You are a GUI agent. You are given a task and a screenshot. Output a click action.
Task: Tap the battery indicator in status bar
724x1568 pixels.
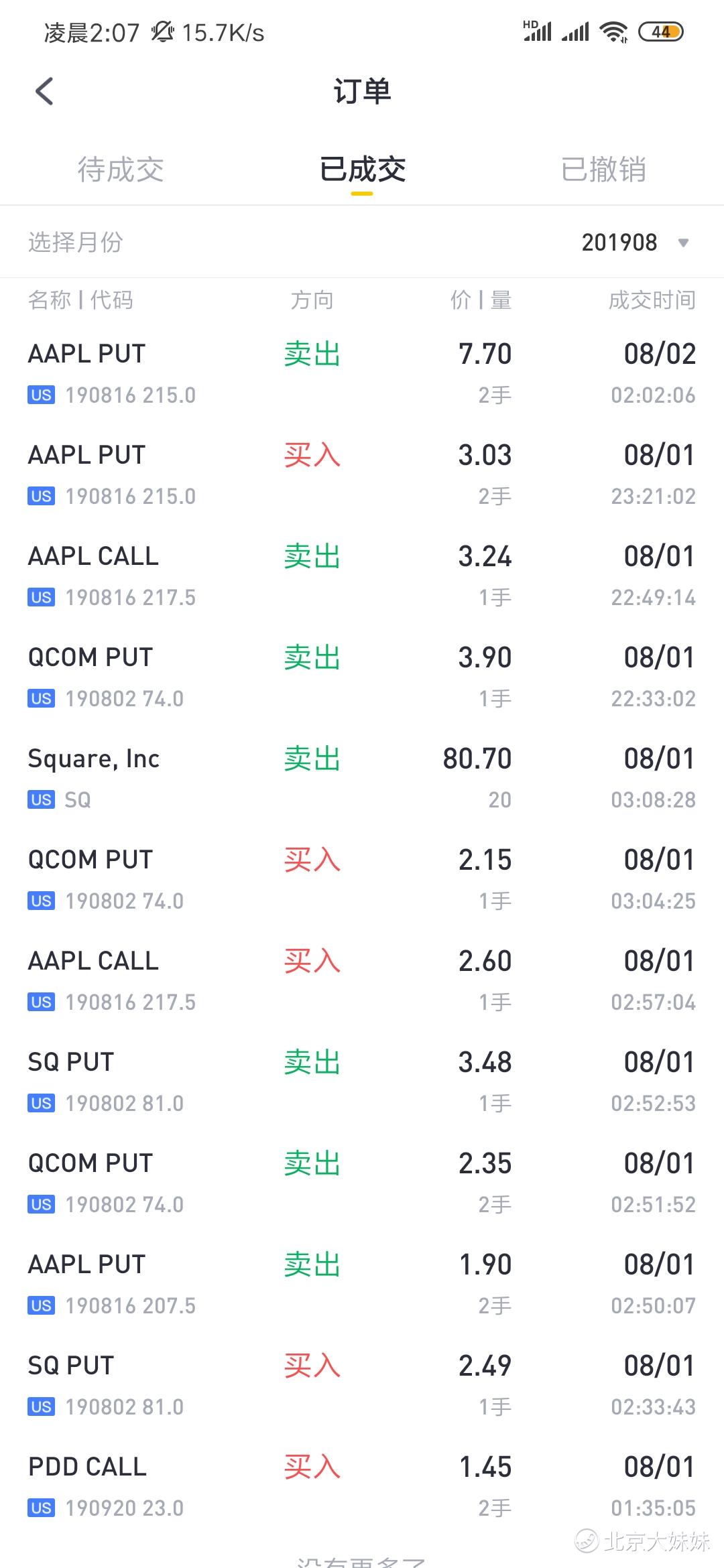coord(660,31)
